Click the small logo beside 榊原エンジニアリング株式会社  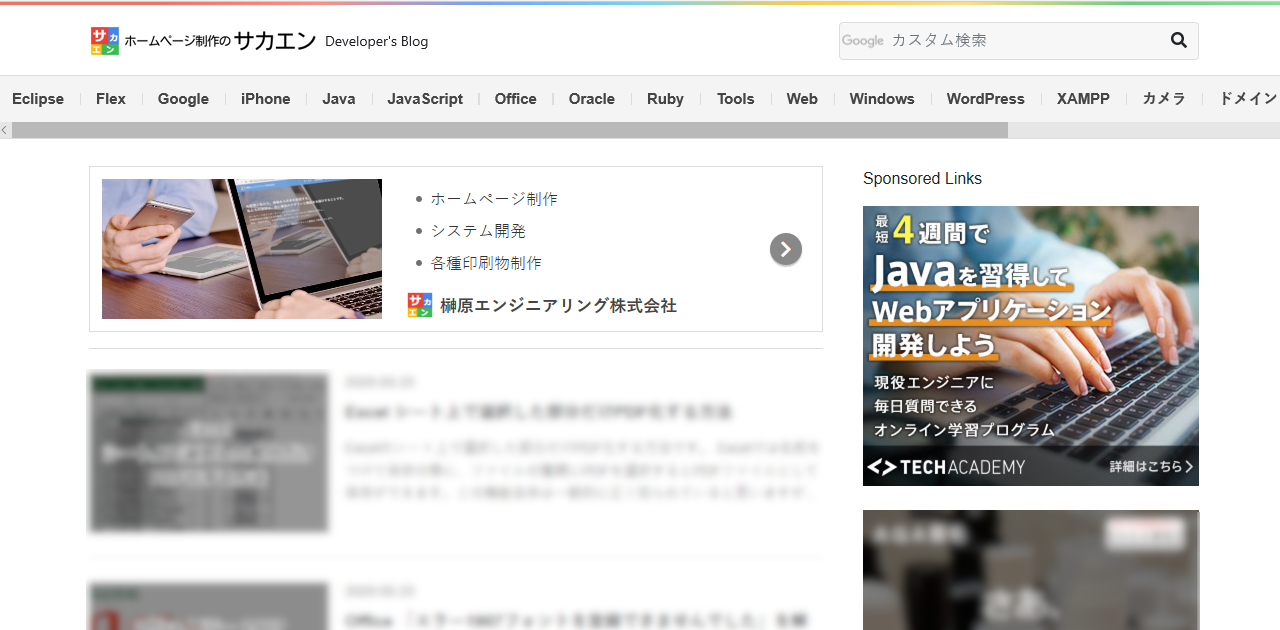point(420,305)
